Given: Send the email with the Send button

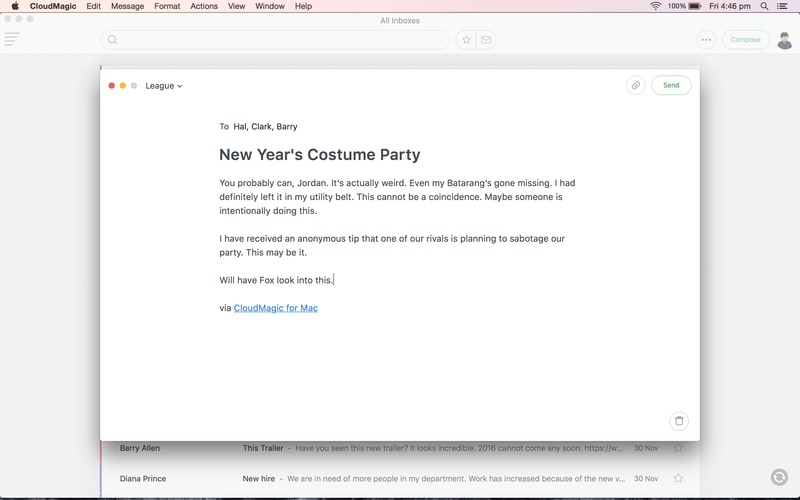Looking at the screenshot, I should (671, 85).
